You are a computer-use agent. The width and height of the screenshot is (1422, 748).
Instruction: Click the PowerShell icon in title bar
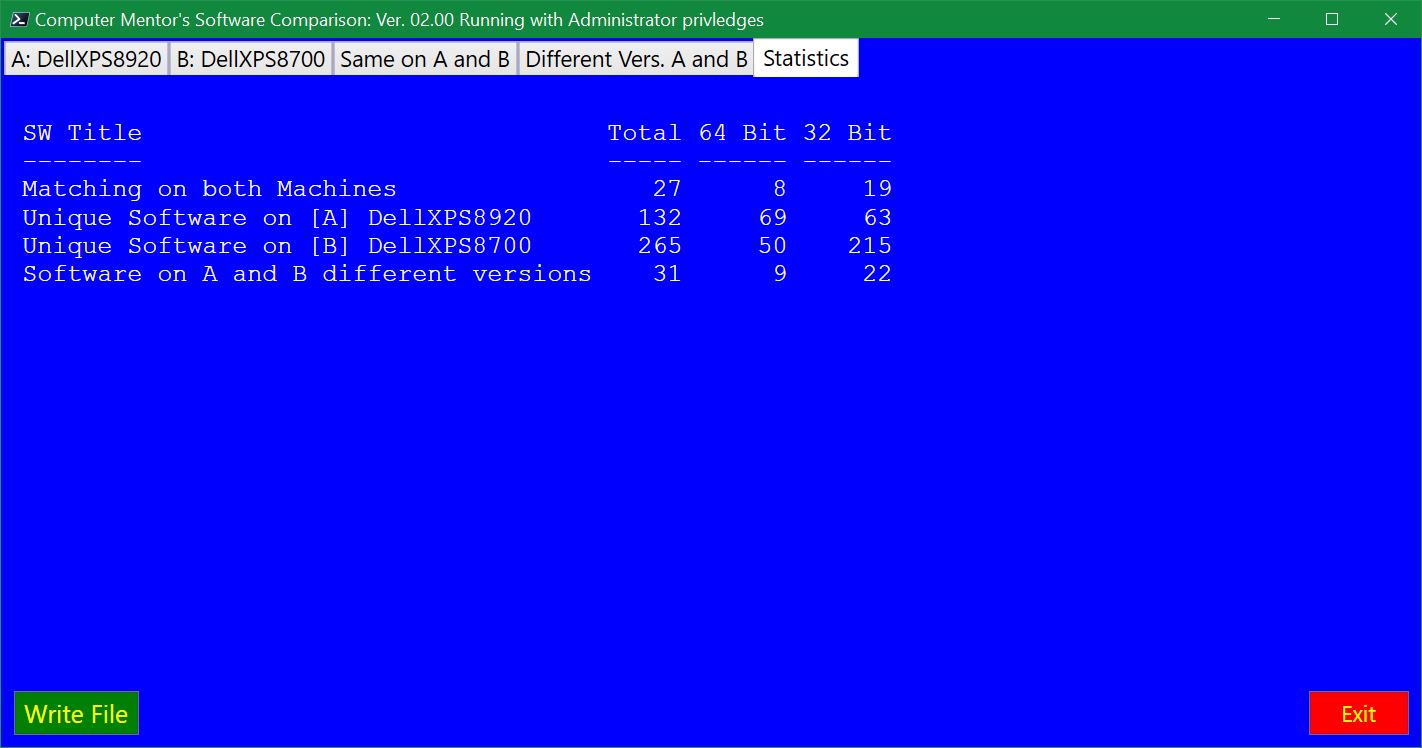(19, 19)
